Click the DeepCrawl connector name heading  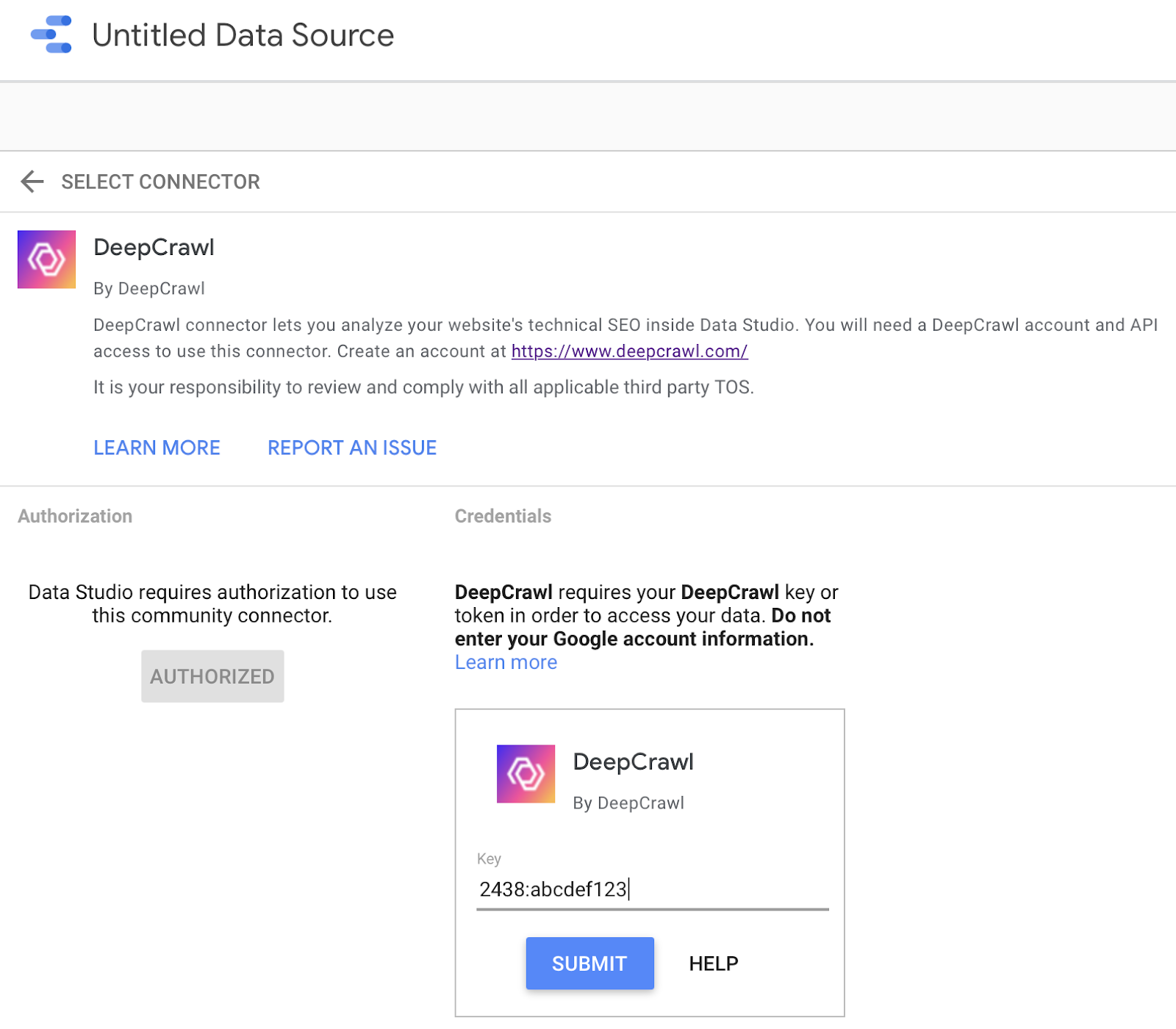point(154,248)
